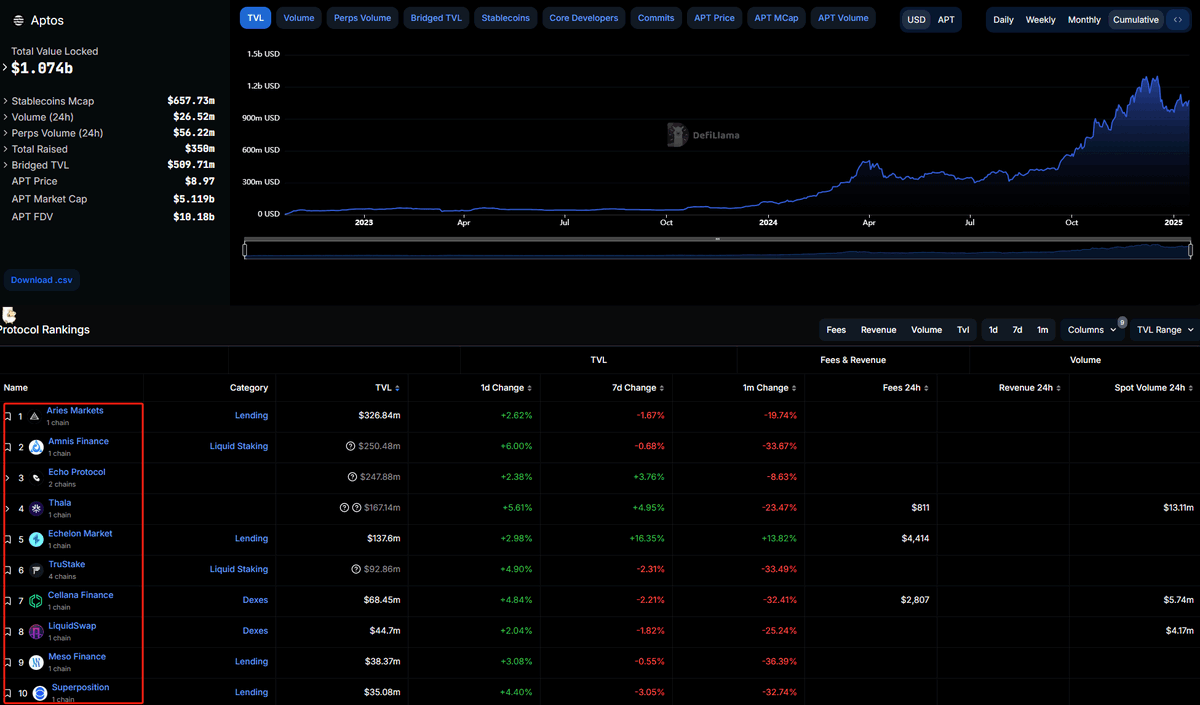Image resolution: width=1200 pixels, height=705 pixels.
Task: Sort by the 1d Change column
Action: 506,388
